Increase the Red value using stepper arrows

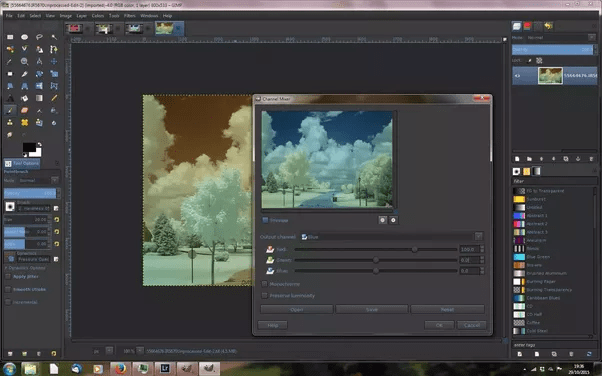coord(482,247)
